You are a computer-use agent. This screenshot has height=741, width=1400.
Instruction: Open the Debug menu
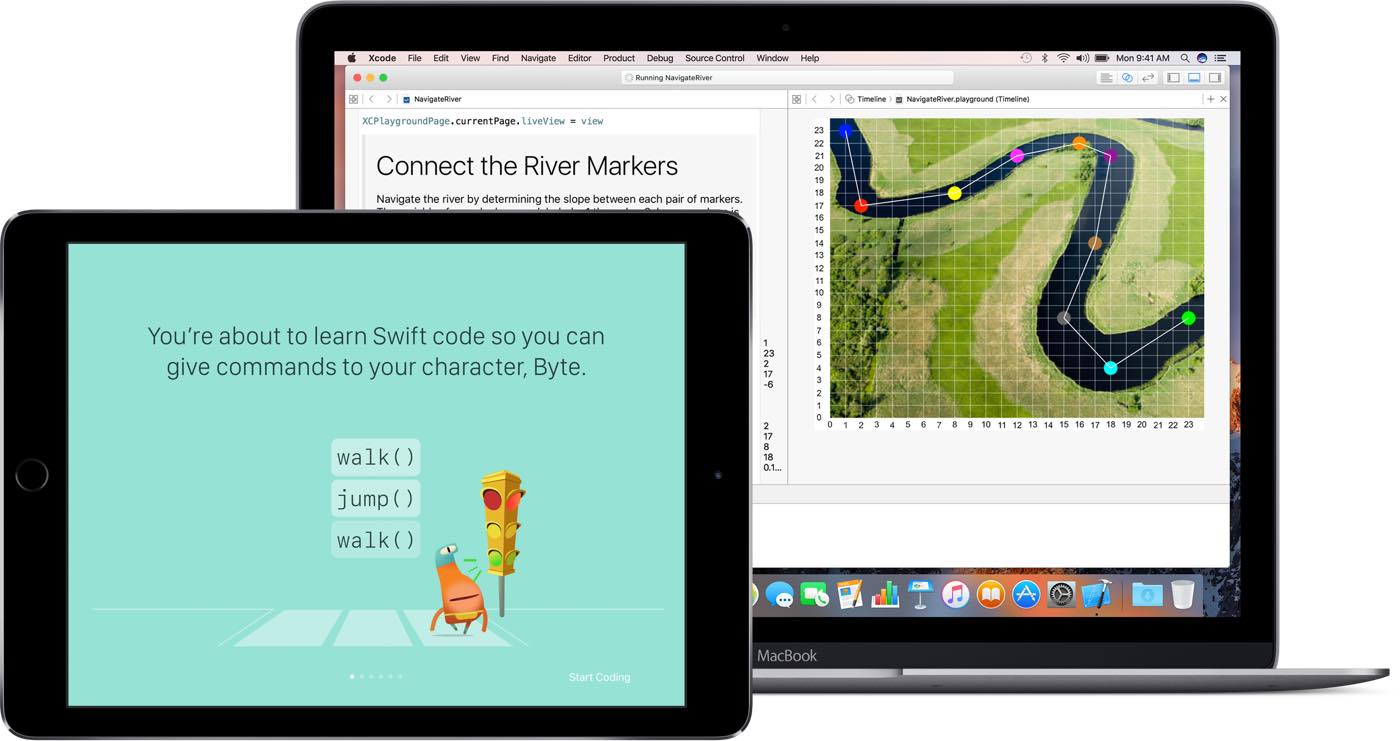coord(660,58)
